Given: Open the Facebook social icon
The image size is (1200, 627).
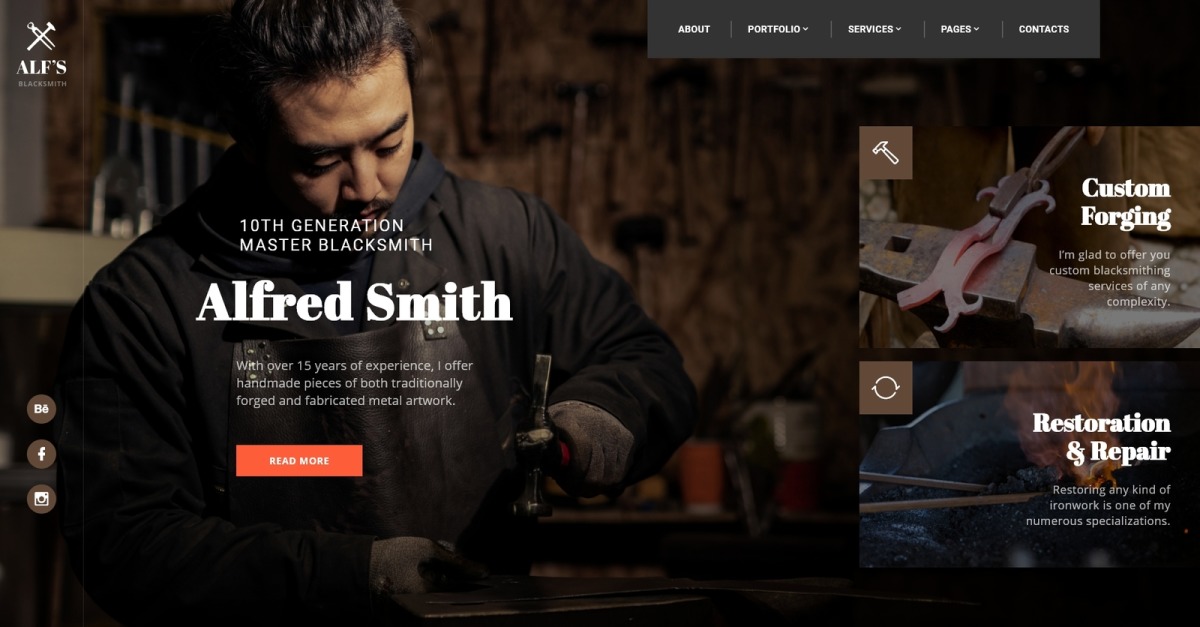Looking at the screenshot, I should (41, 454).
